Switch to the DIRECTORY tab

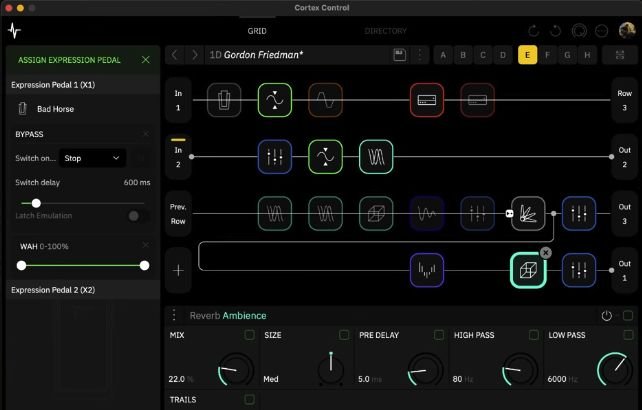coord(385,31)
